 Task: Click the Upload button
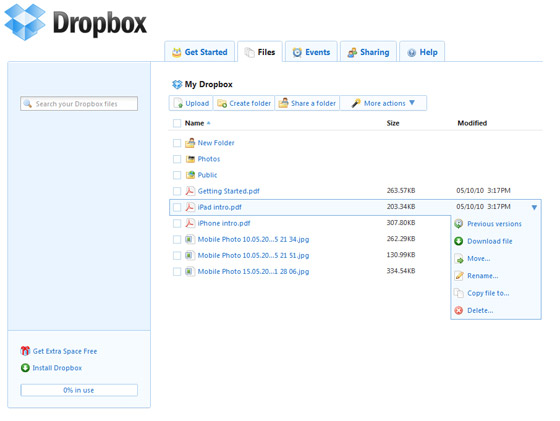tap(191, 103)
